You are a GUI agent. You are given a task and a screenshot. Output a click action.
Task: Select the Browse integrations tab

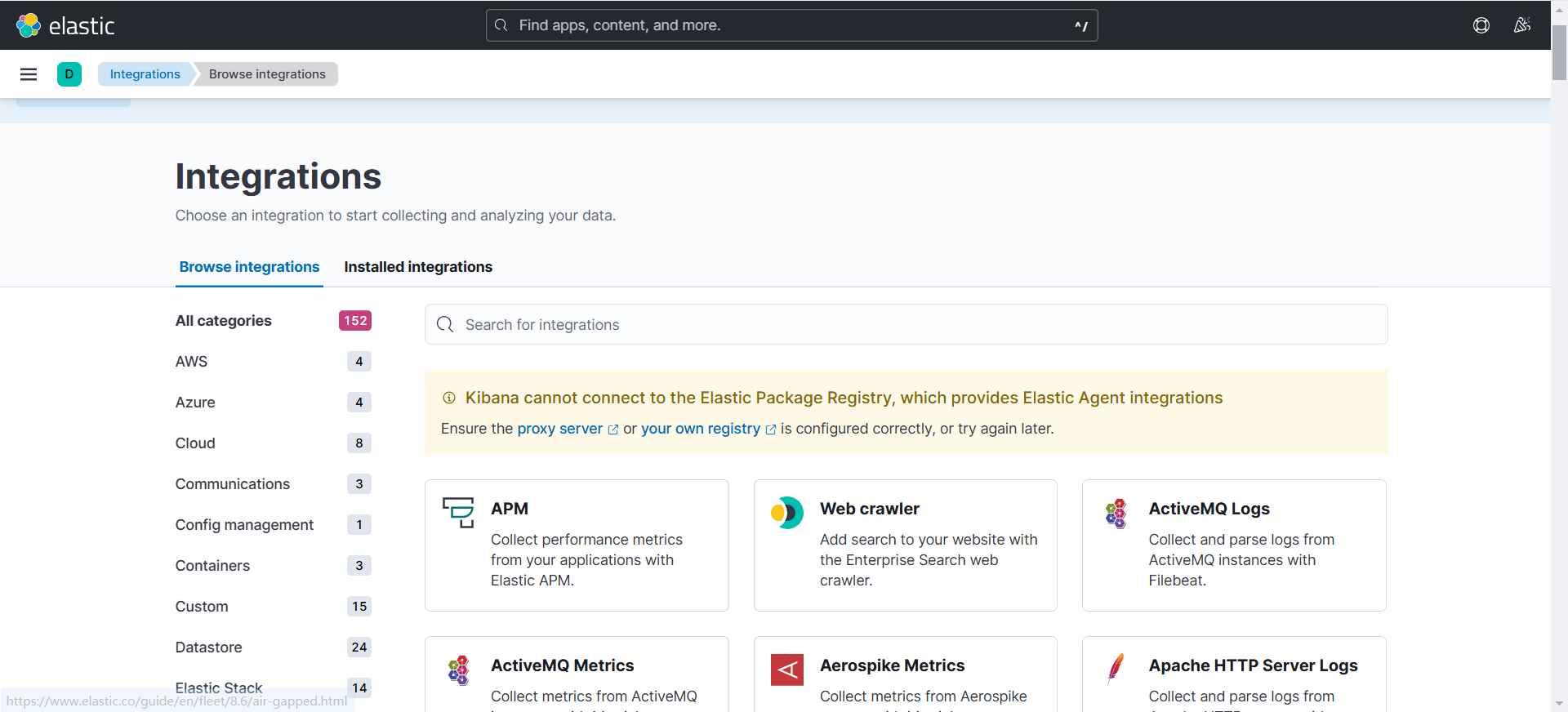(249, 267)
